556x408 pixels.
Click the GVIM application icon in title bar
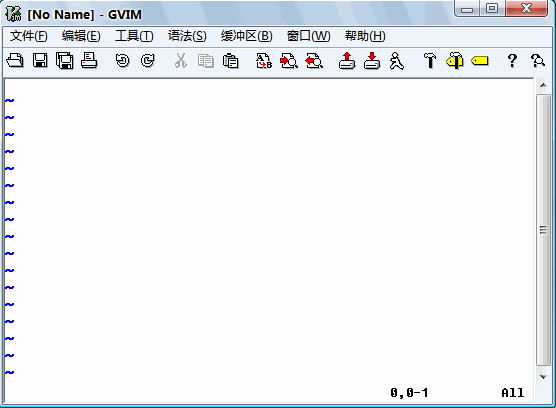click(x=13, y=14)
